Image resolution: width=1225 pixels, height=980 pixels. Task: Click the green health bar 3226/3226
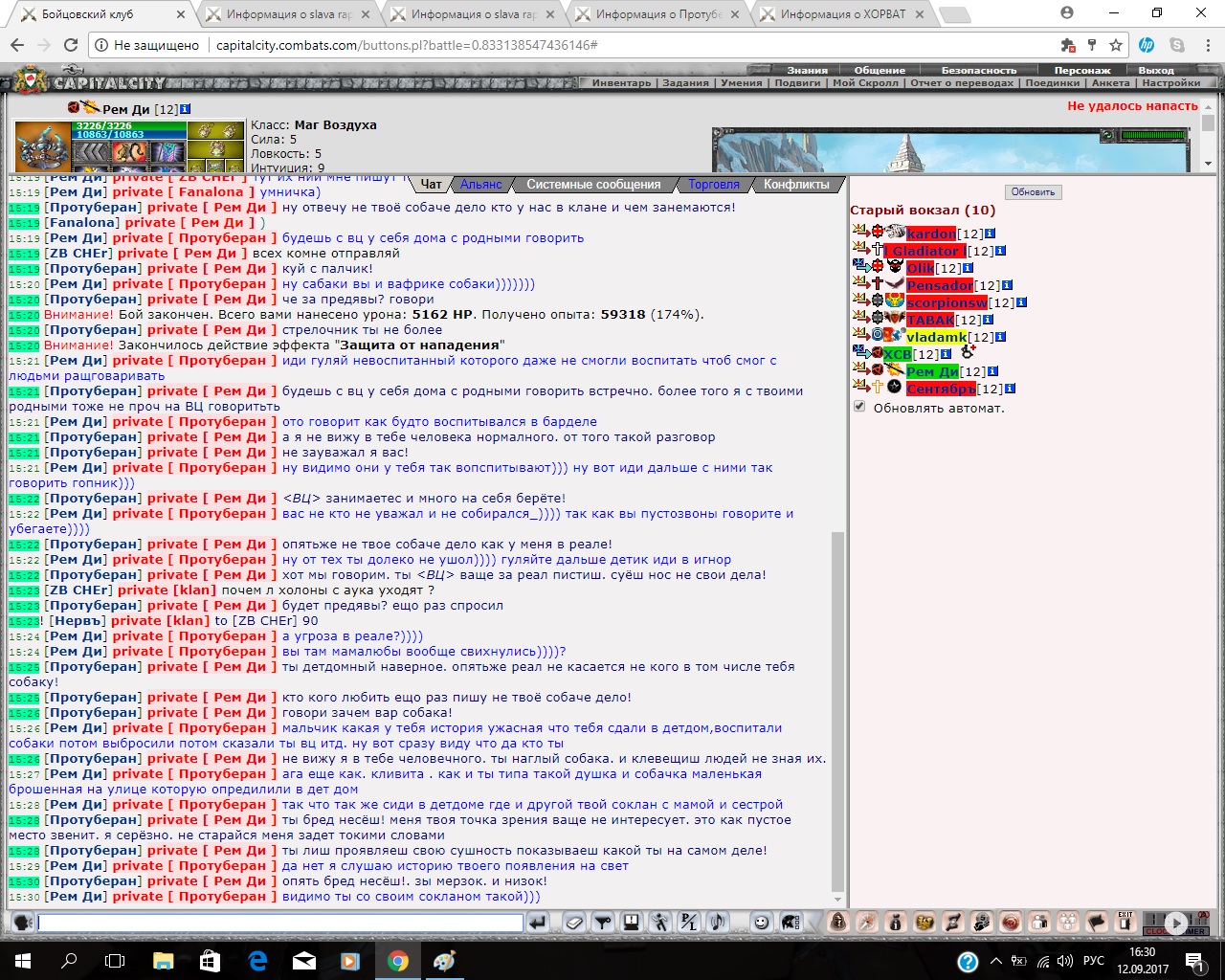pos(130,125)
